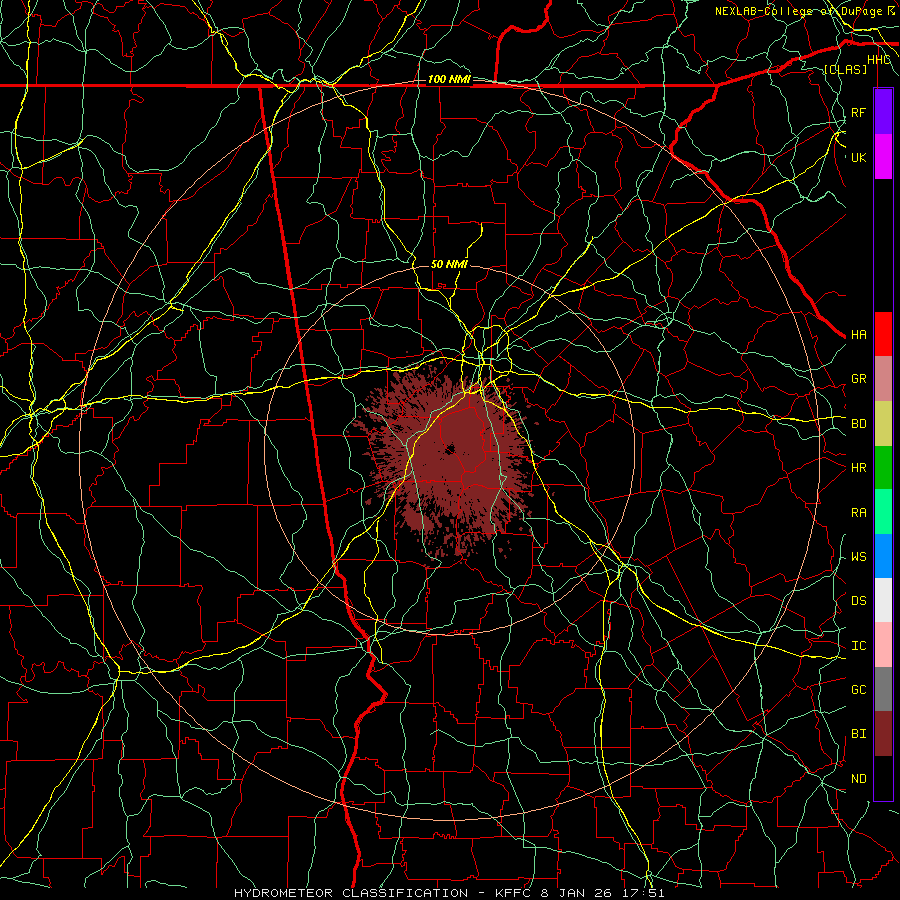The height and width of the screenshot is (900, 900).
Task: Click the BD legend label
Action: pyautogui.click(x=858, y=424)
